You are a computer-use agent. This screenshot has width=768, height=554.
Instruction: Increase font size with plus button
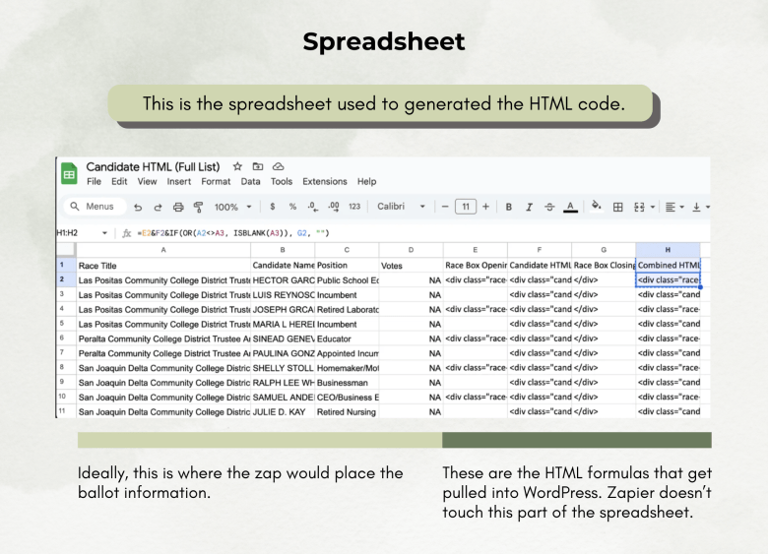(x=486, y=207)
